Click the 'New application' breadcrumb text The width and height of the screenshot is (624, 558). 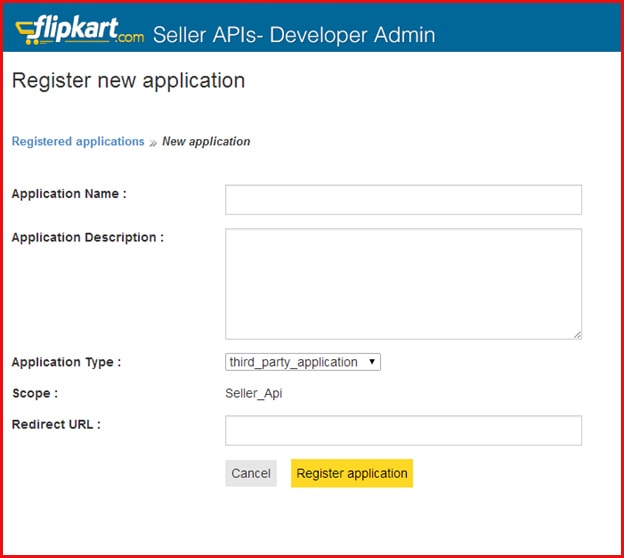coord(206,141)
